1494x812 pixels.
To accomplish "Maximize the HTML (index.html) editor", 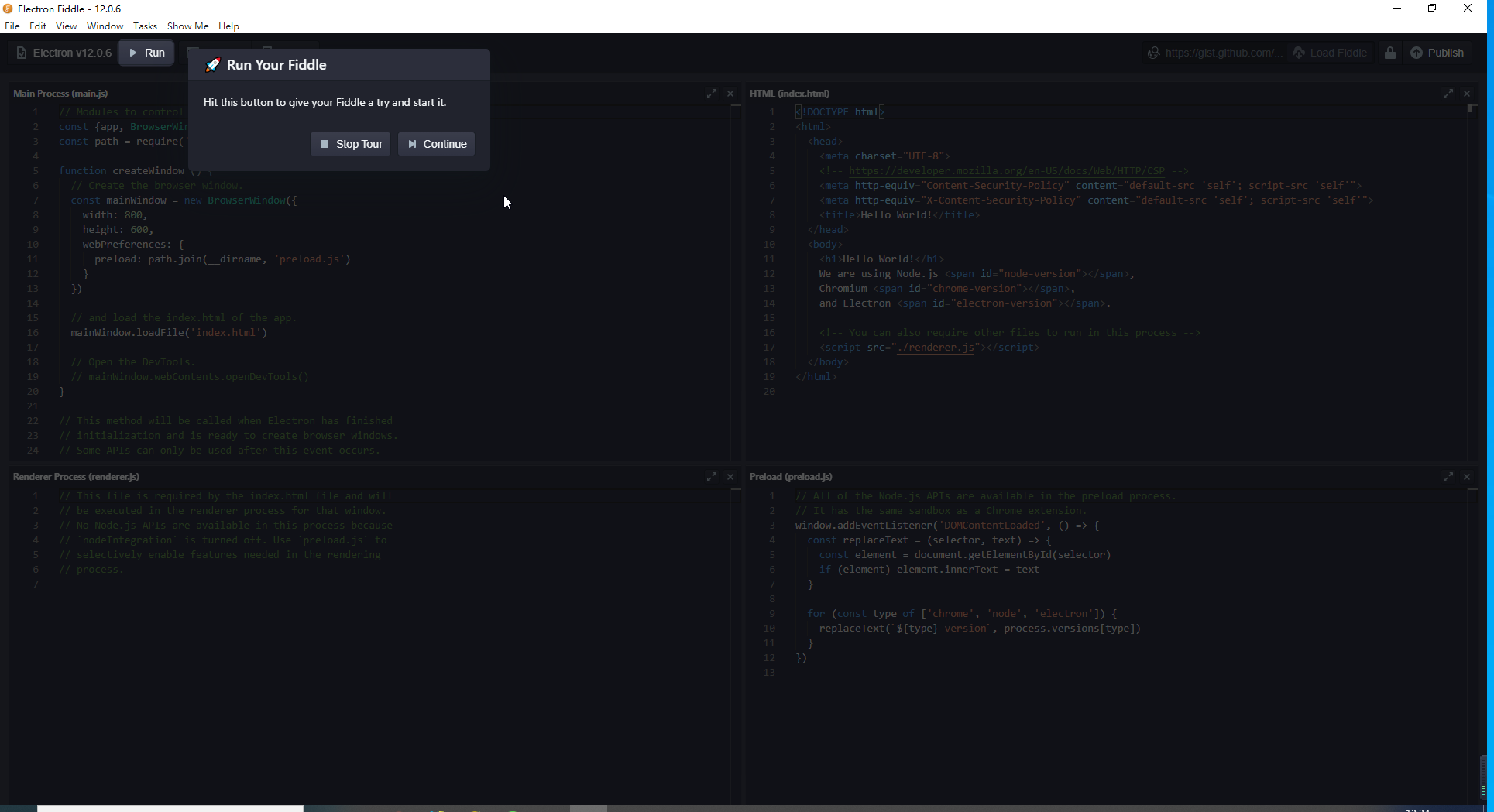I will point(1448,94).
